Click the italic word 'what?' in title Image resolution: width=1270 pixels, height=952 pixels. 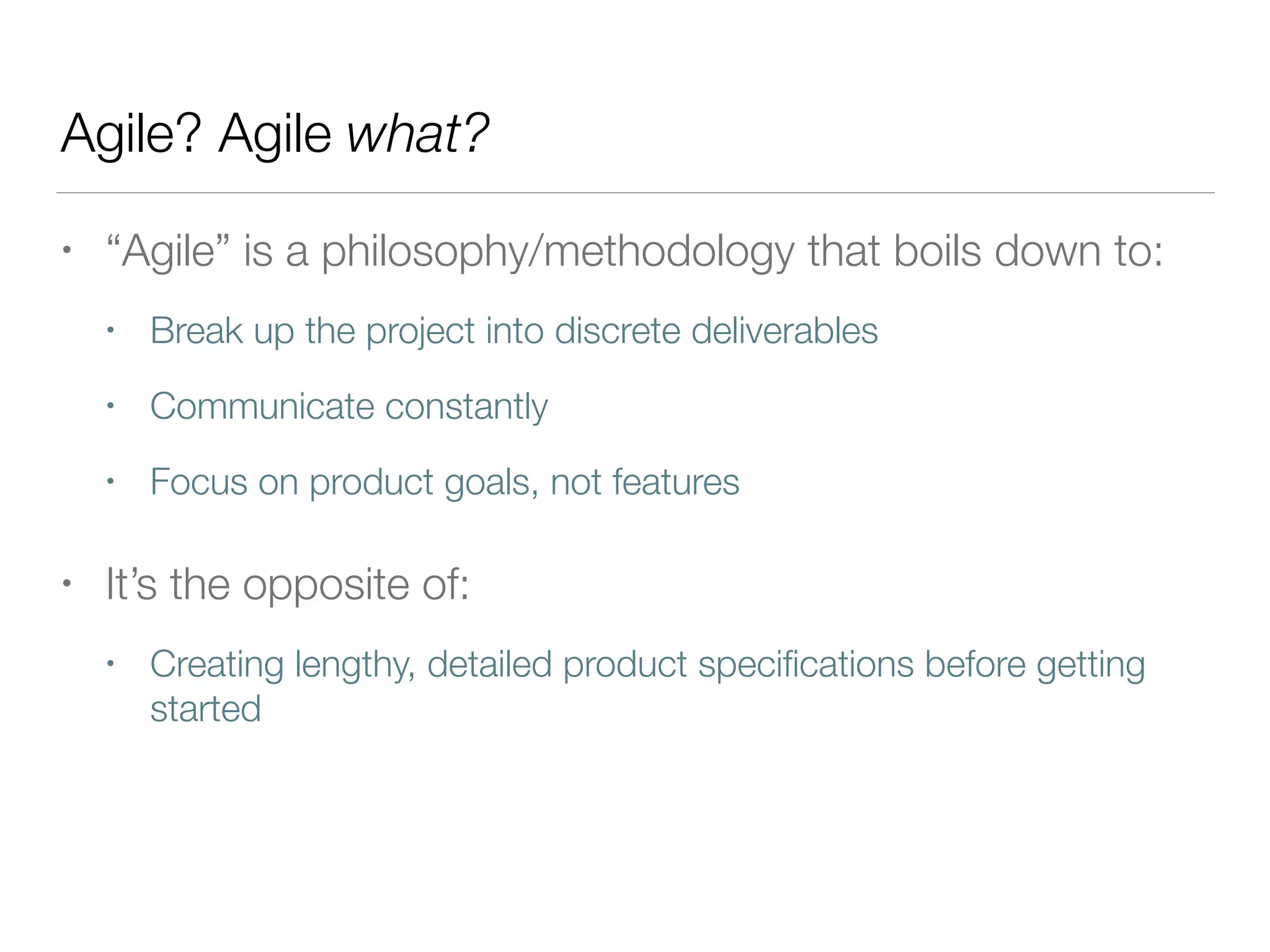[418, 133]
